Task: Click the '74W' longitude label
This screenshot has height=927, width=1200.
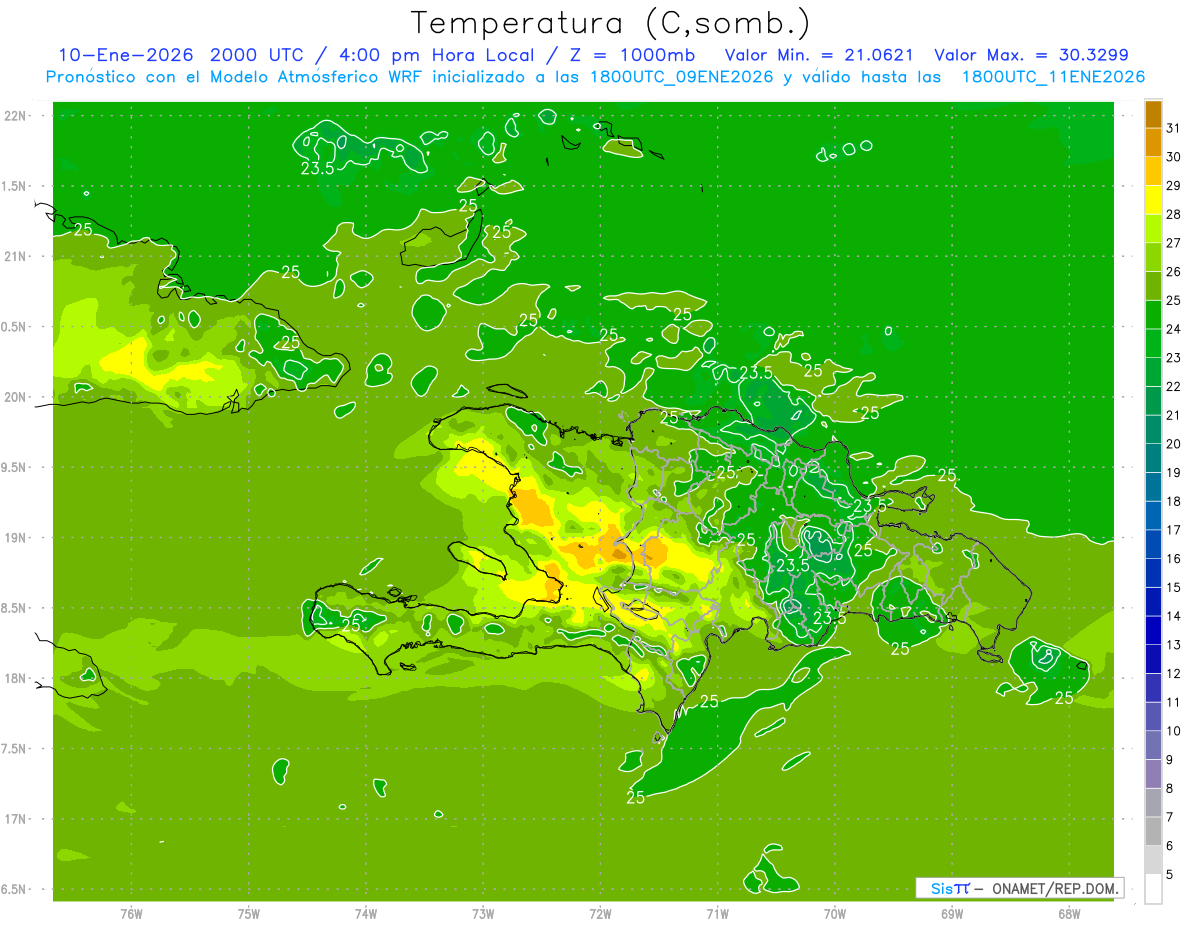Action: [366, 914]
